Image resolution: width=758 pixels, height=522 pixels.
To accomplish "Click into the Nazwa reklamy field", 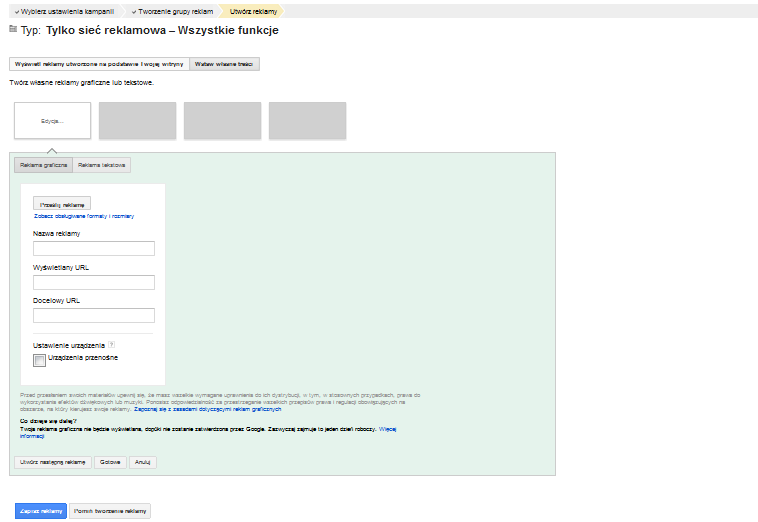I will pos(94,249).
